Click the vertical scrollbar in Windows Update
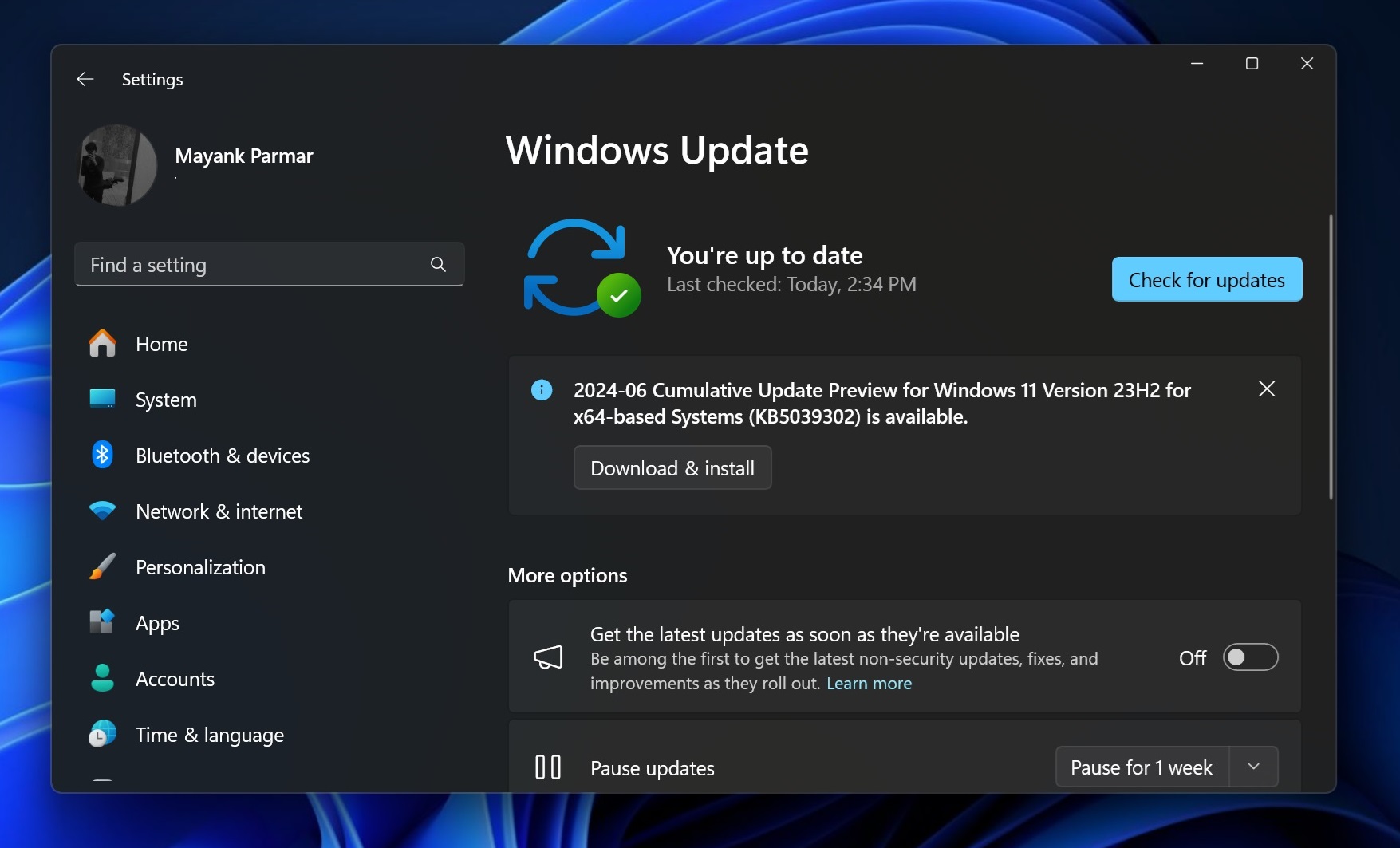Viewport: 1400px width, 848px height. tap(1331, 357)
